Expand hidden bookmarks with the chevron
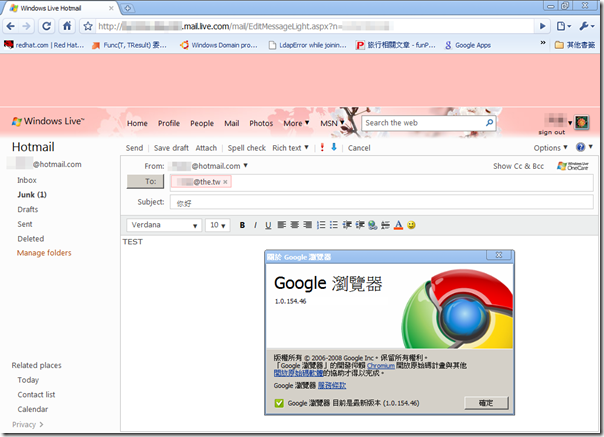Viewport: 604px width, 437px height. (x=542, y=43)
